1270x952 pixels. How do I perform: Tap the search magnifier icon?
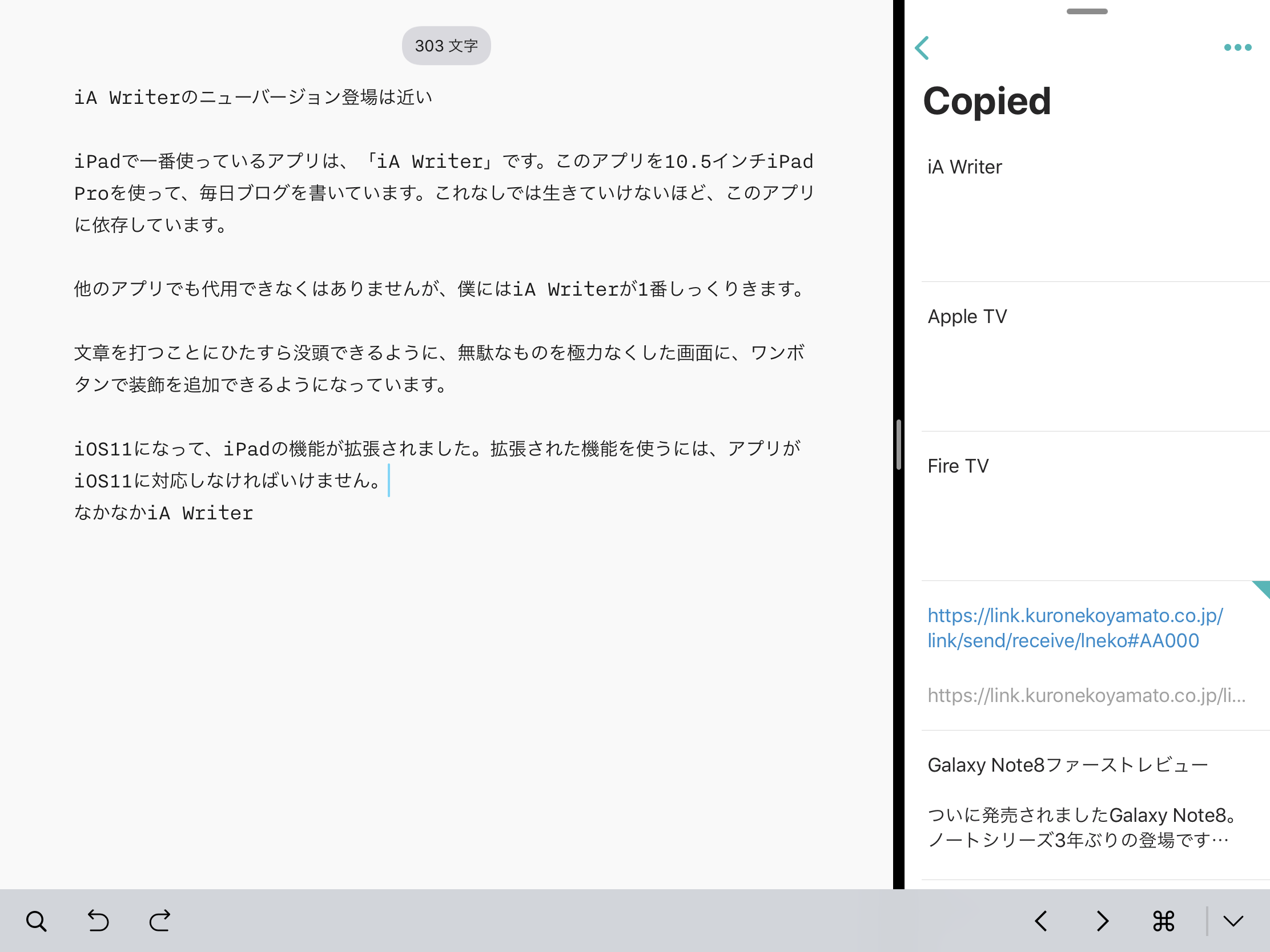pos(36,921)
